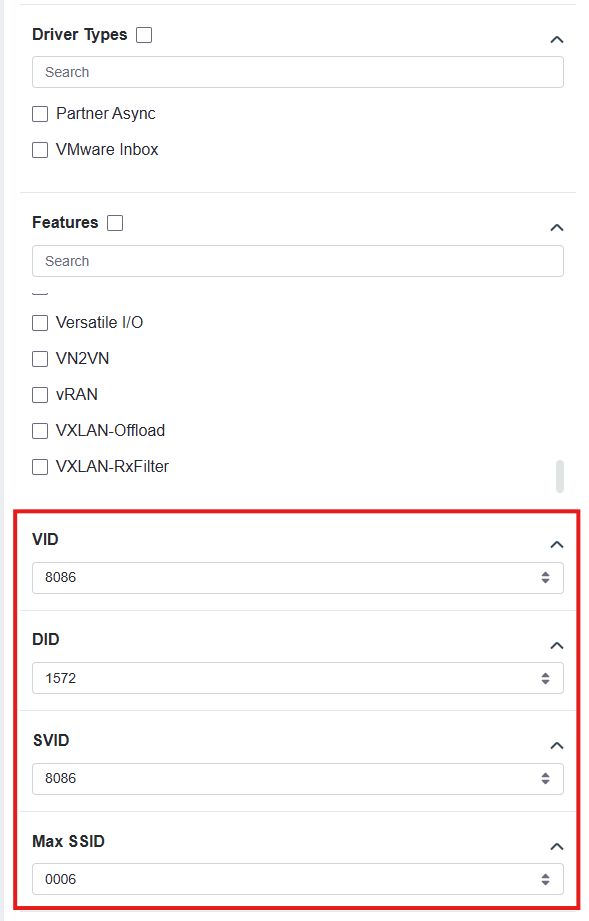Collapse the DID section
Screen dimensions: 589x921
pos(557,645)
